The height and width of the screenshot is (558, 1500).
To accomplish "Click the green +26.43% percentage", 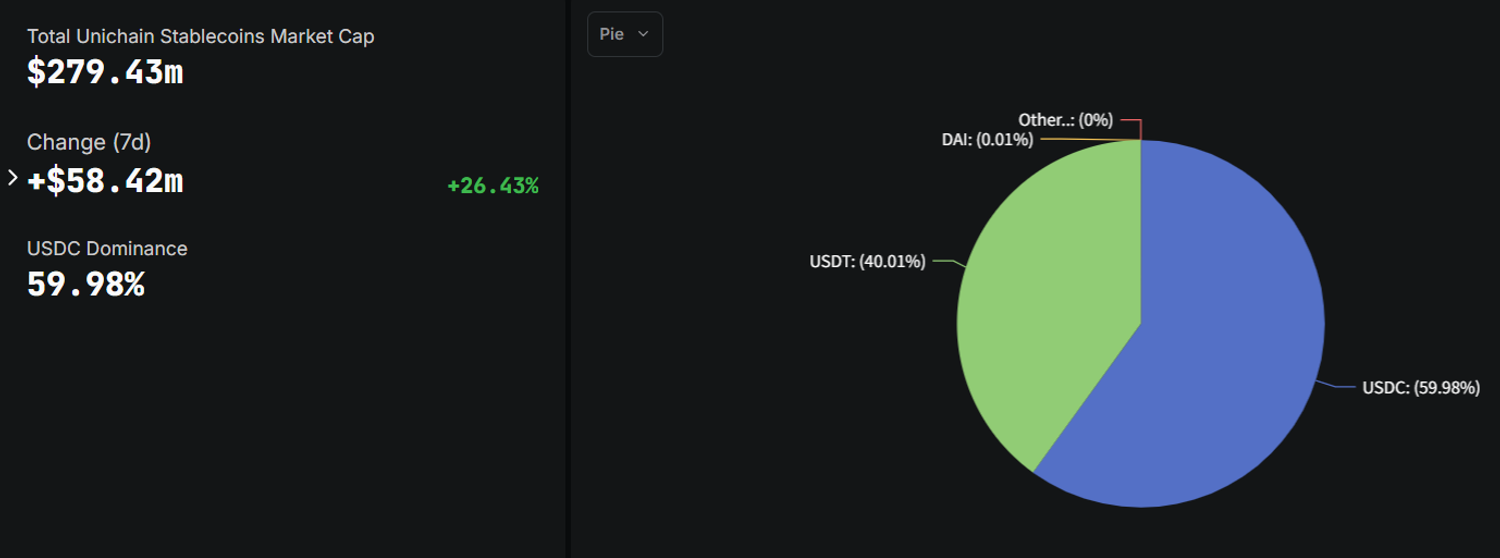I will click(x=493, y=186).
